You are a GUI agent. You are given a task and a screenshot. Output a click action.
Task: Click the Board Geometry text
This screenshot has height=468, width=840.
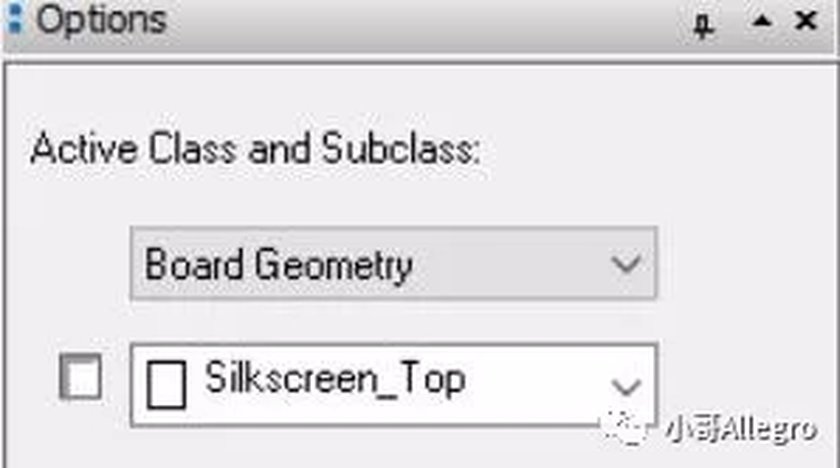tap(279, 265)
